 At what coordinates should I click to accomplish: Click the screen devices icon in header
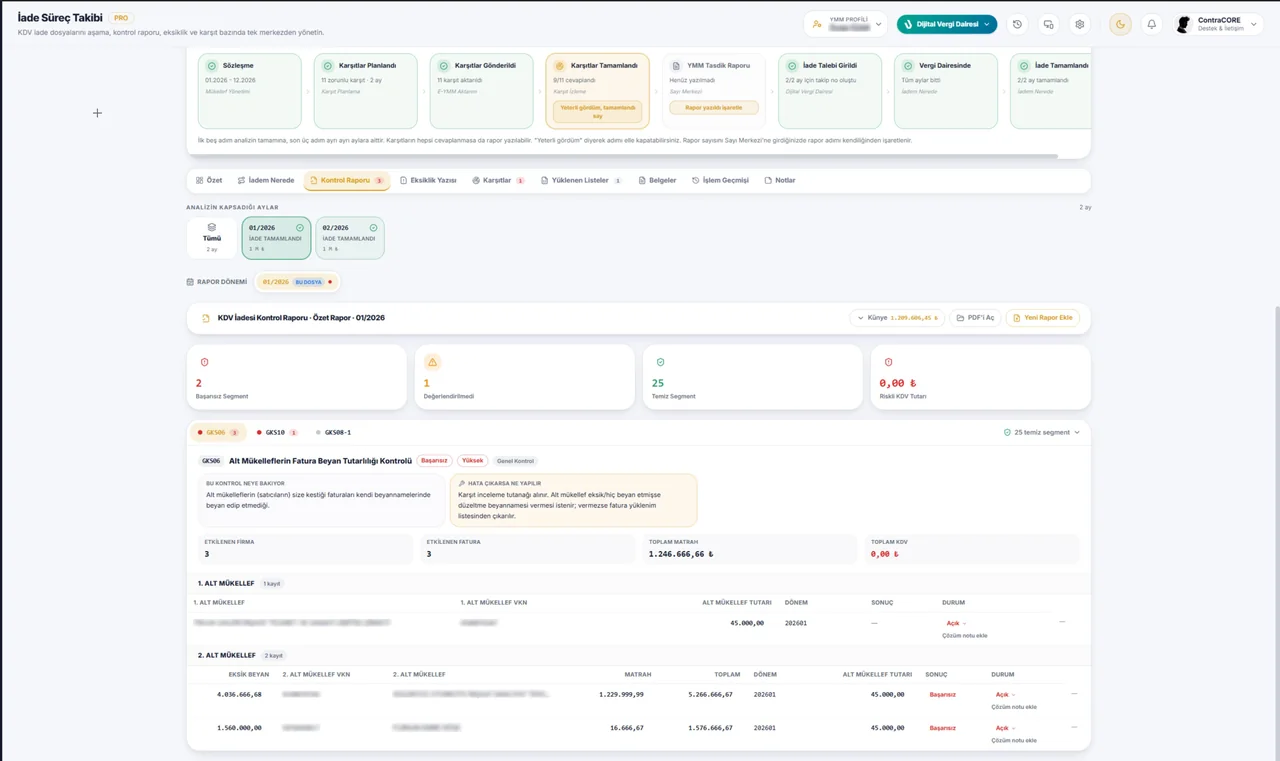1048,24
